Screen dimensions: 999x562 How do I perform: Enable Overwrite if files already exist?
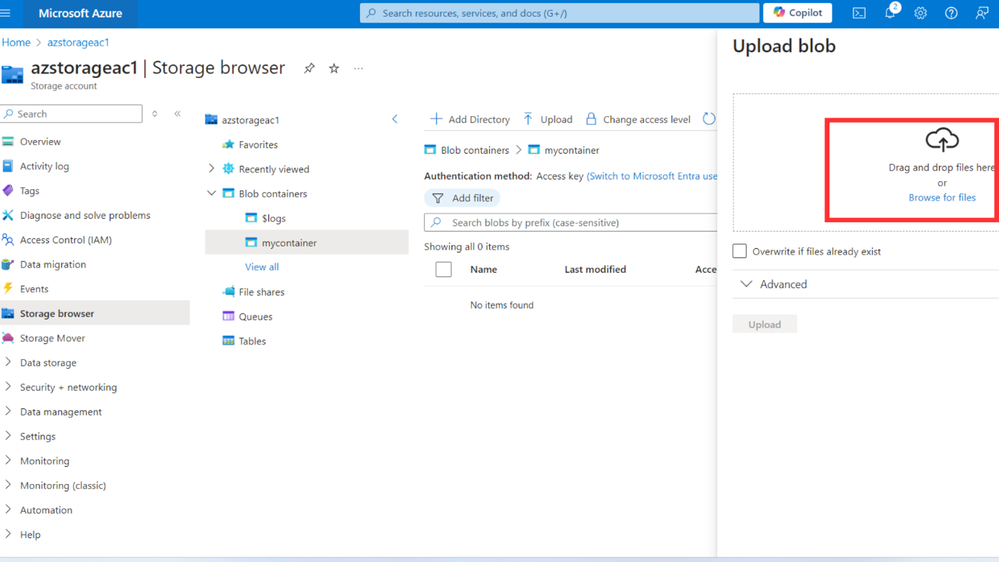tap(740, 251)
